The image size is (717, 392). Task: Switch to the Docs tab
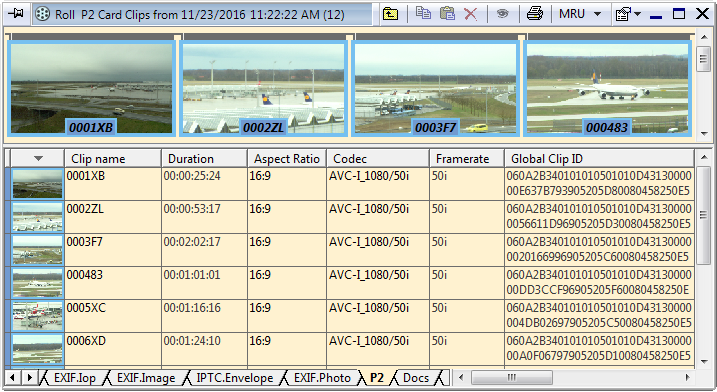pyautogui.click(x=416, y=378)
